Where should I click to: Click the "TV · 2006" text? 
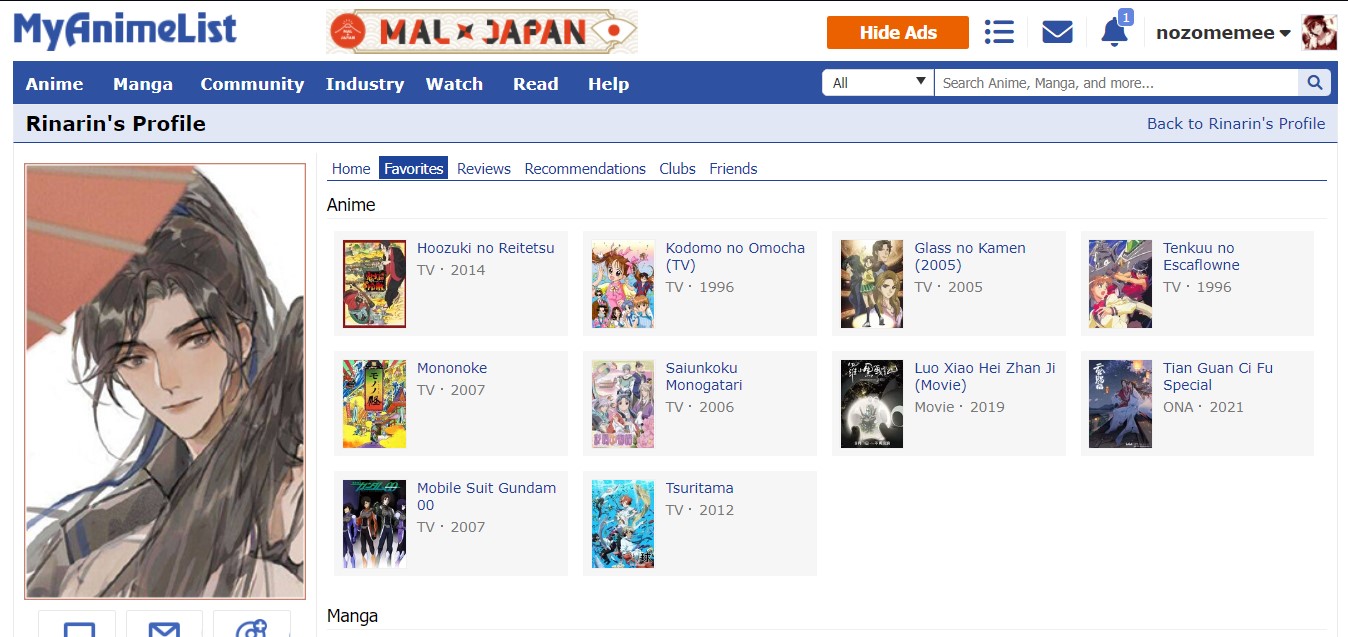[x=700, y=407]
